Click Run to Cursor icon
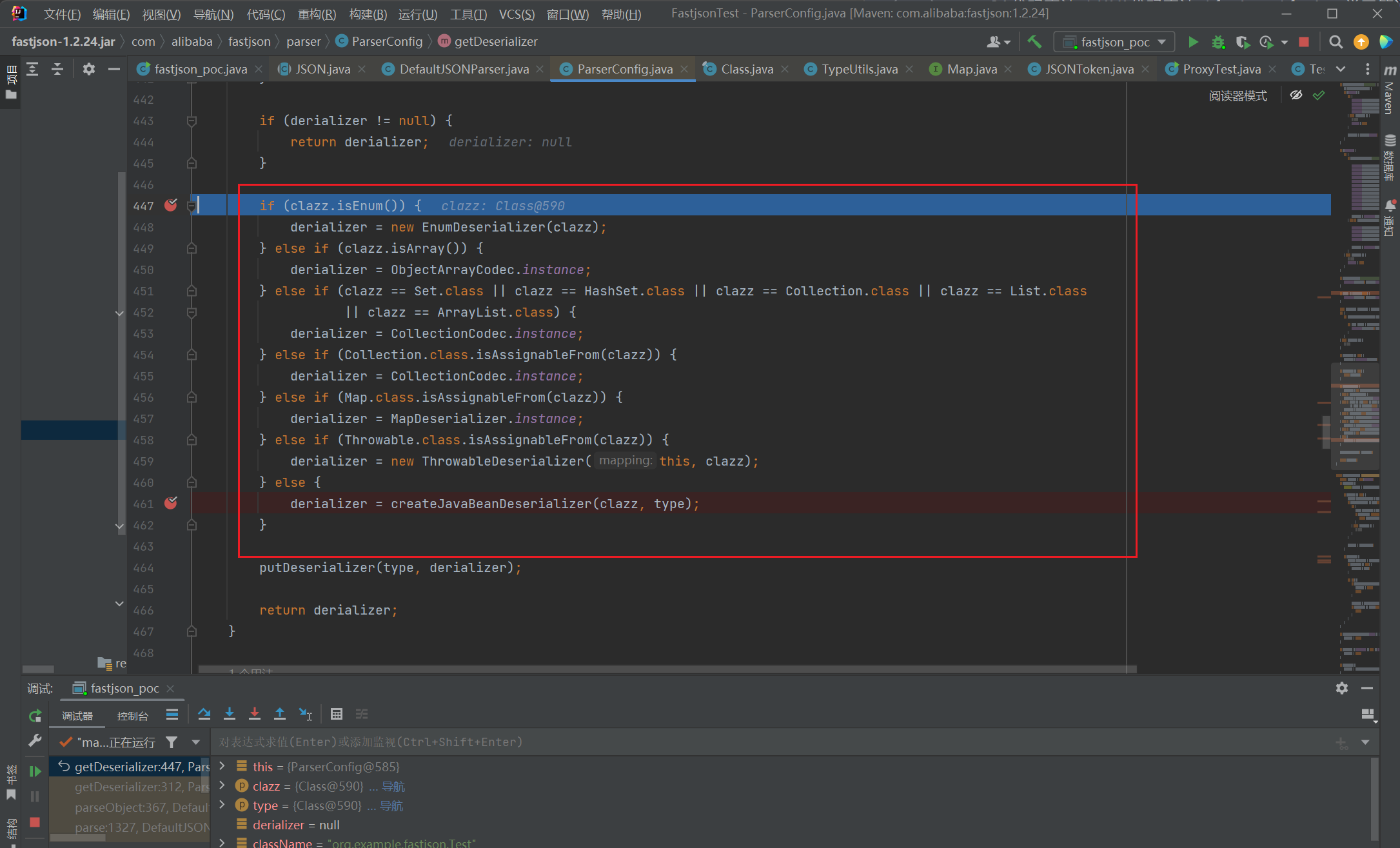The image size is (1400, 848). click(305, 714)
